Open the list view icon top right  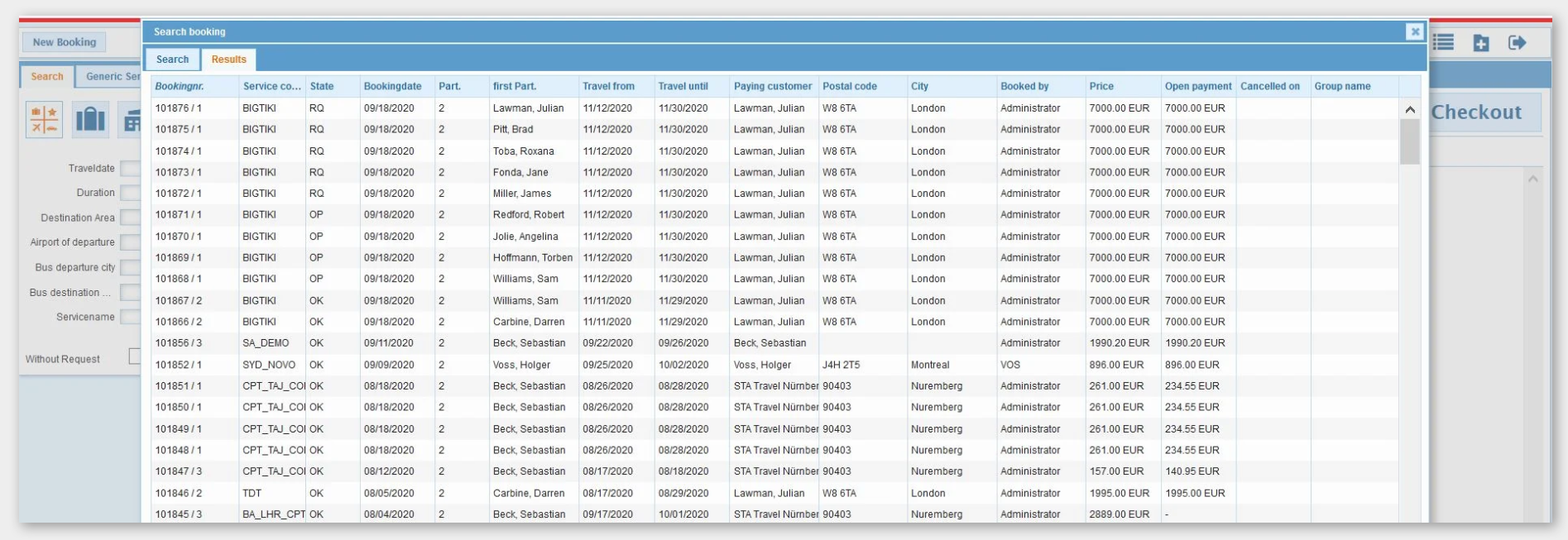1444,42
